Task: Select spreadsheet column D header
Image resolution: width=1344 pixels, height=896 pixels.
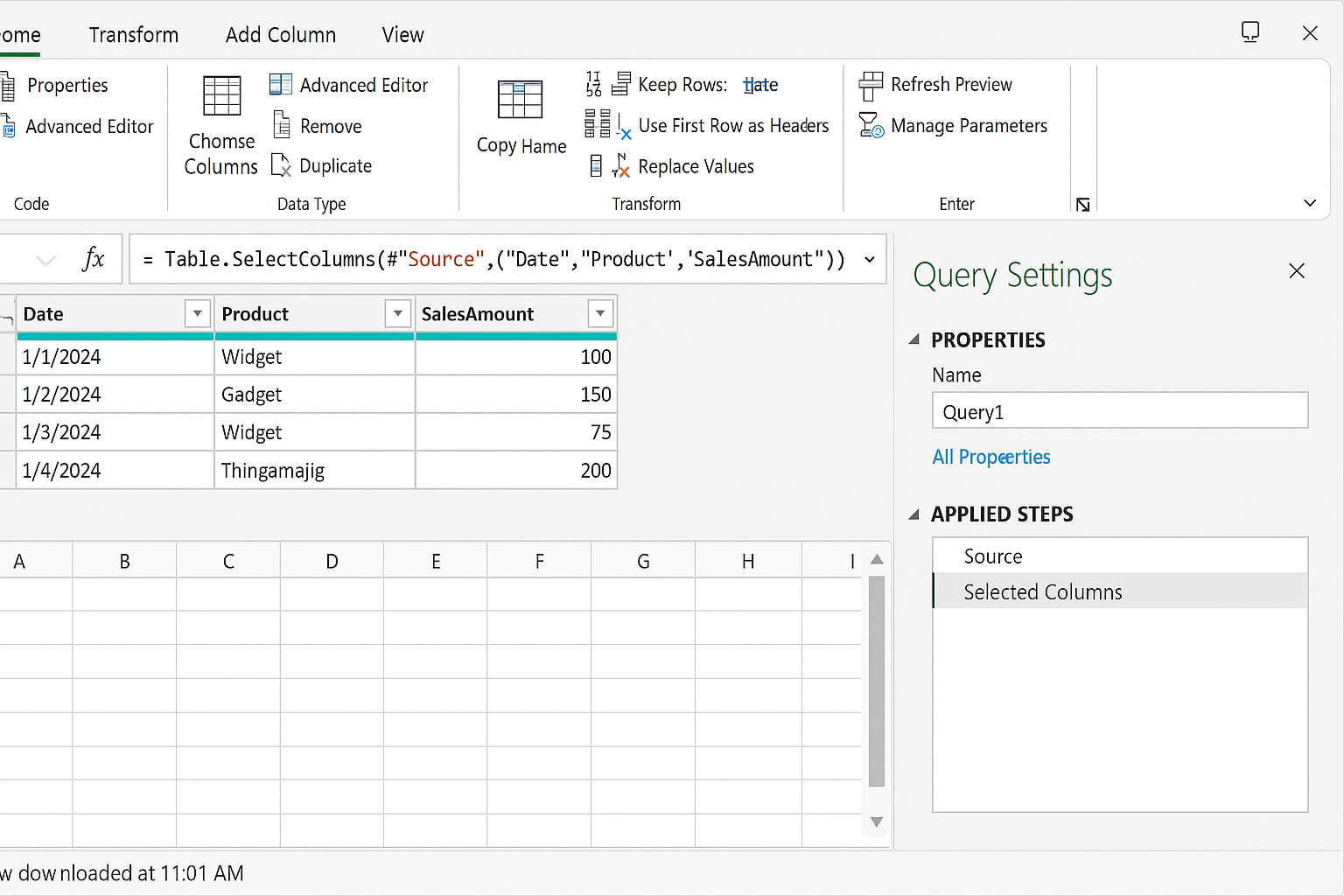Action: point(332,561)
